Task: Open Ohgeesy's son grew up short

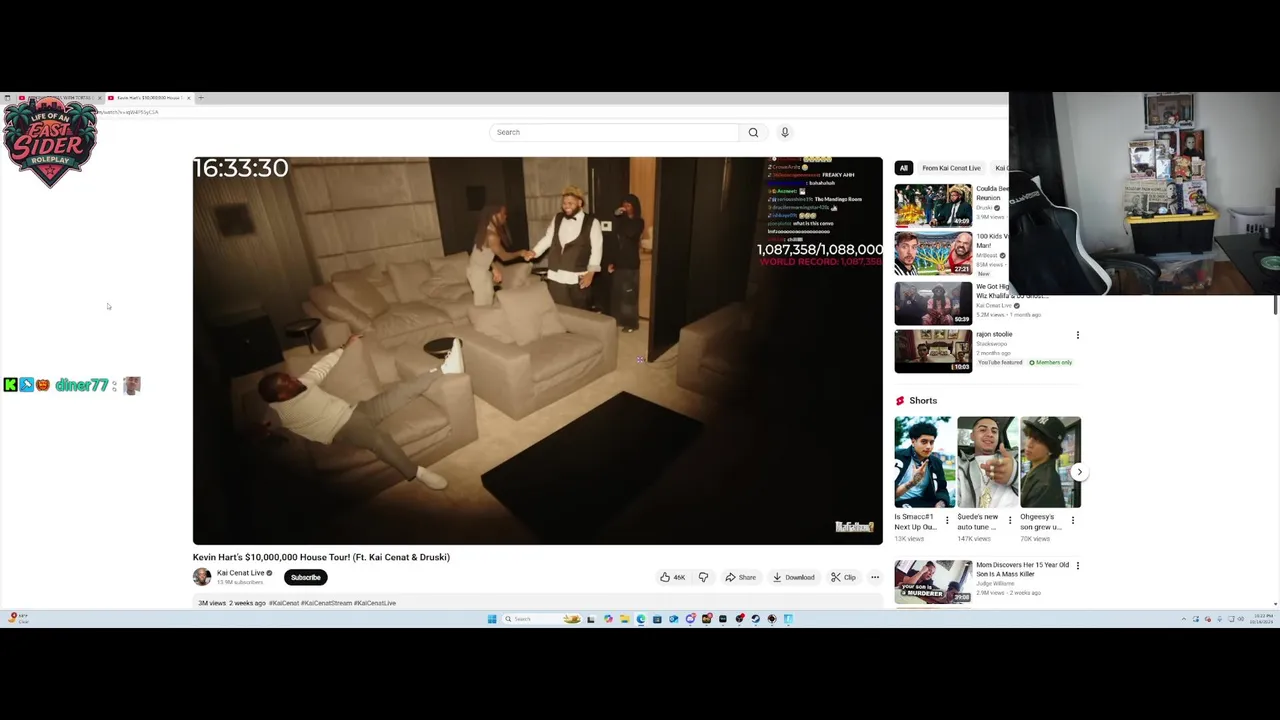Action: click(1050, 462)
